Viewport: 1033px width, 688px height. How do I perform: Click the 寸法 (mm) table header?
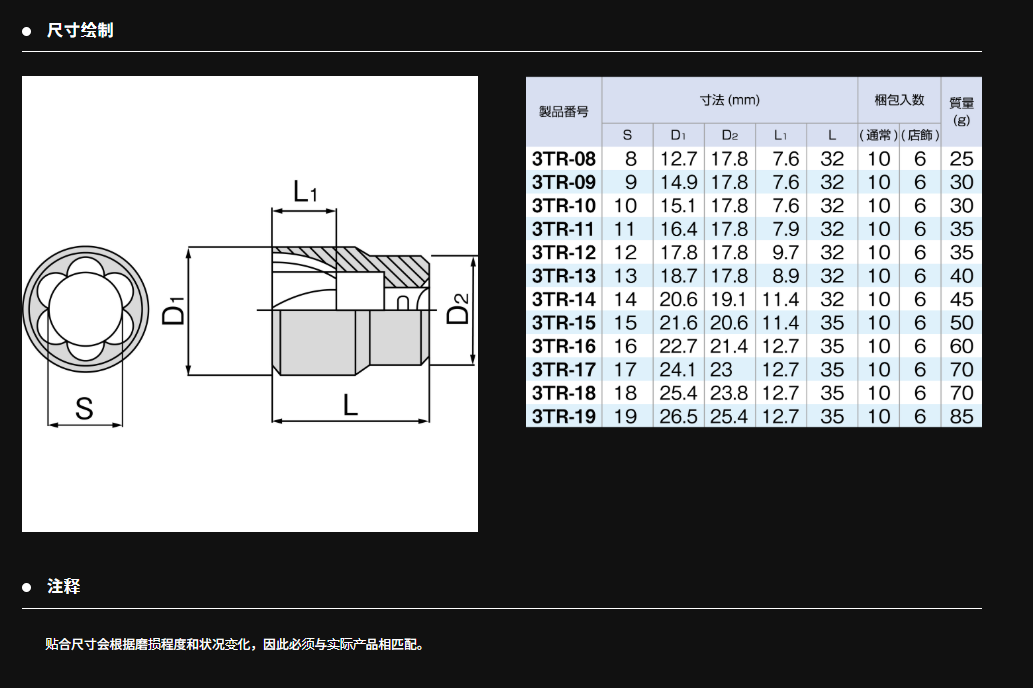coord(729,100)
